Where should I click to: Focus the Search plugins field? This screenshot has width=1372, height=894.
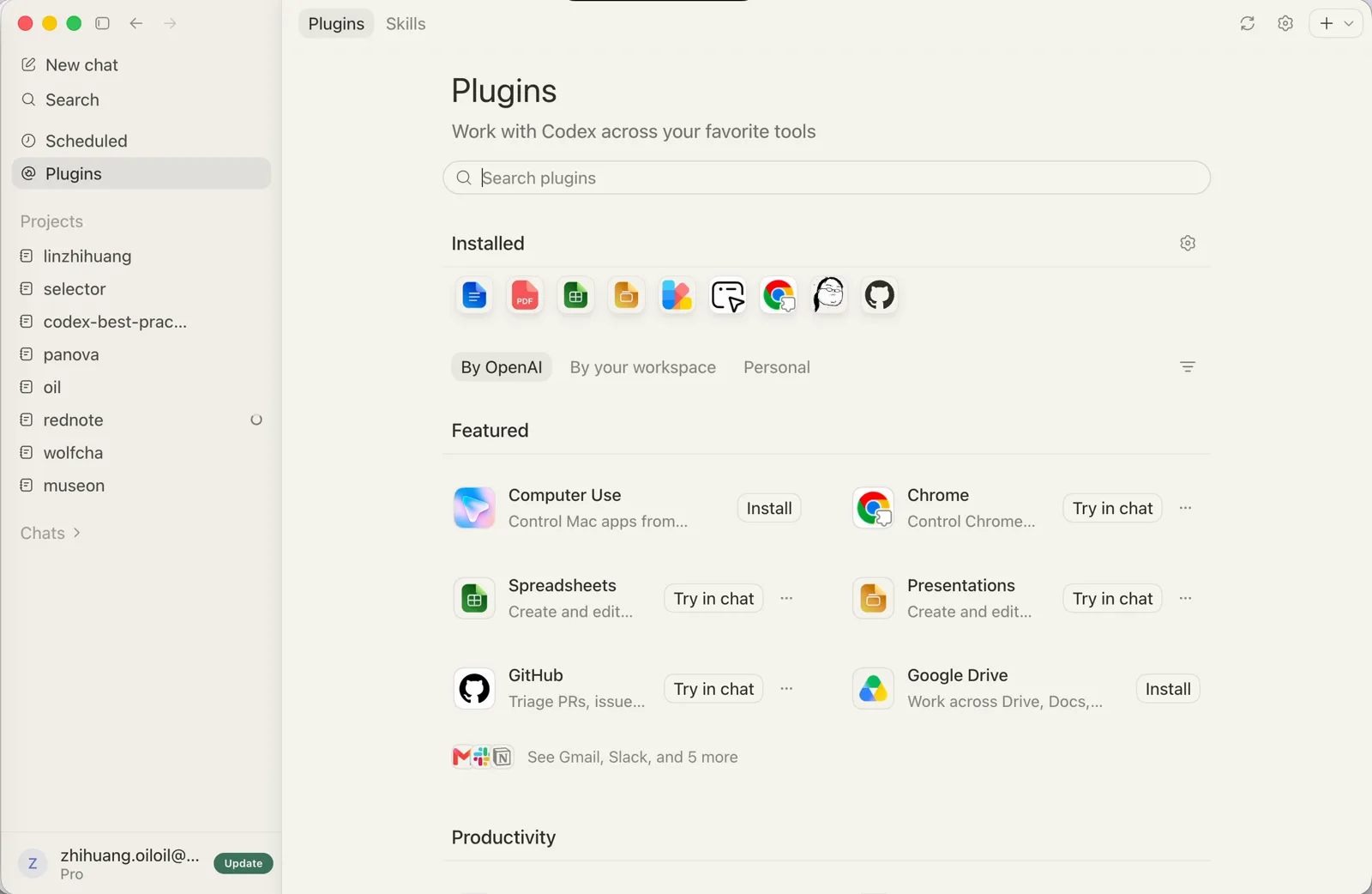click(x=827, y=178)
